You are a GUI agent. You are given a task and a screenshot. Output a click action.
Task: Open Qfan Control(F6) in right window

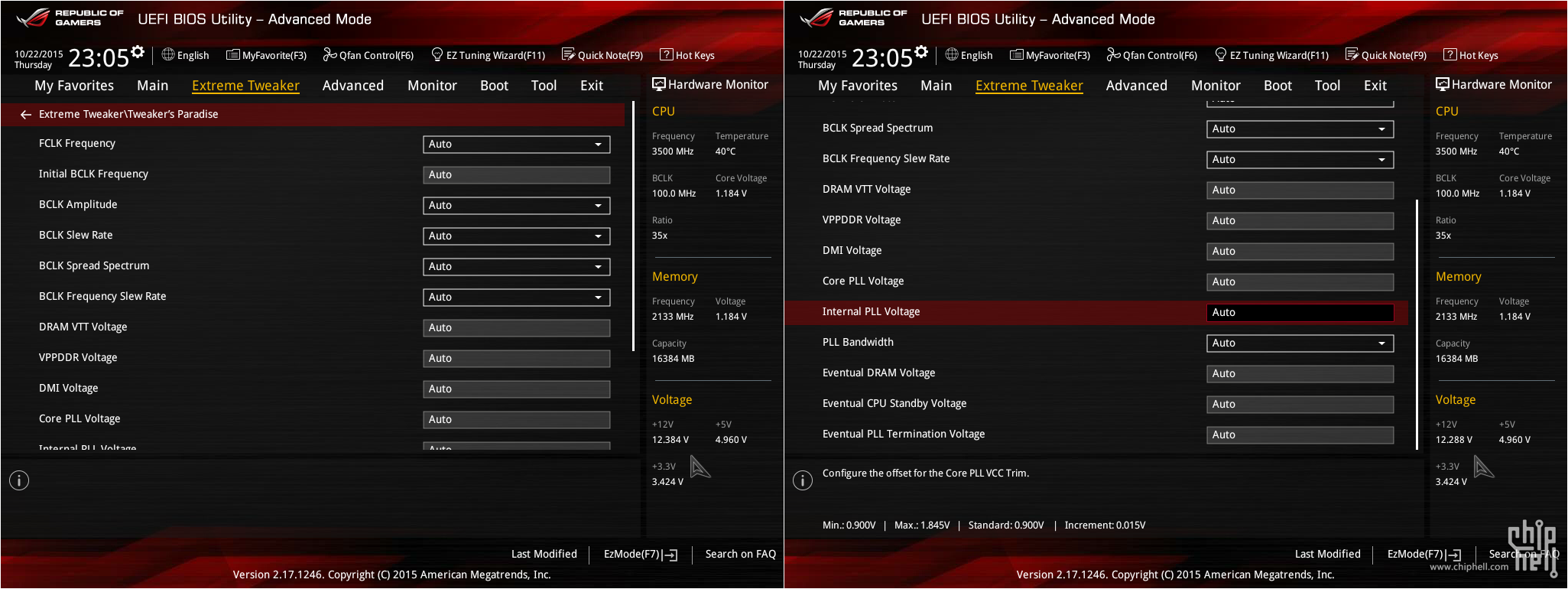1152,55
